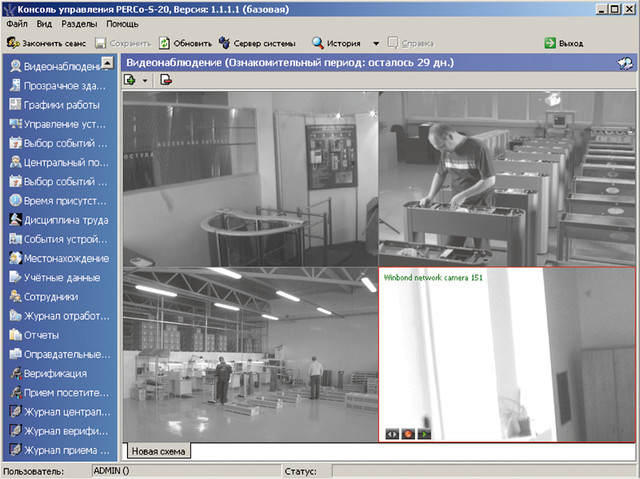This screenshot has width=640, height=479.
Task: Switch to the Новая схема tab
Action: click(x=158, y=451)
